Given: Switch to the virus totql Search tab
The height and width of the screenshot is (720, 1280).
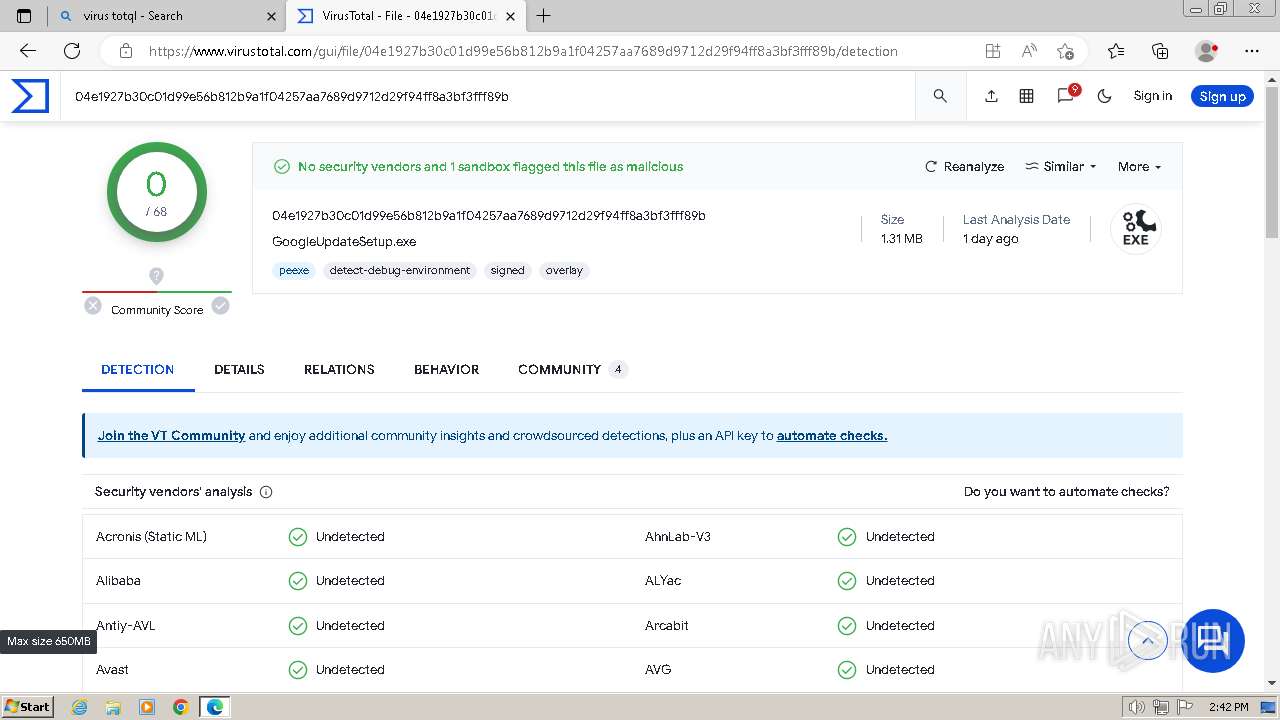Looking at the screenshot, I should tap(167, 16).
